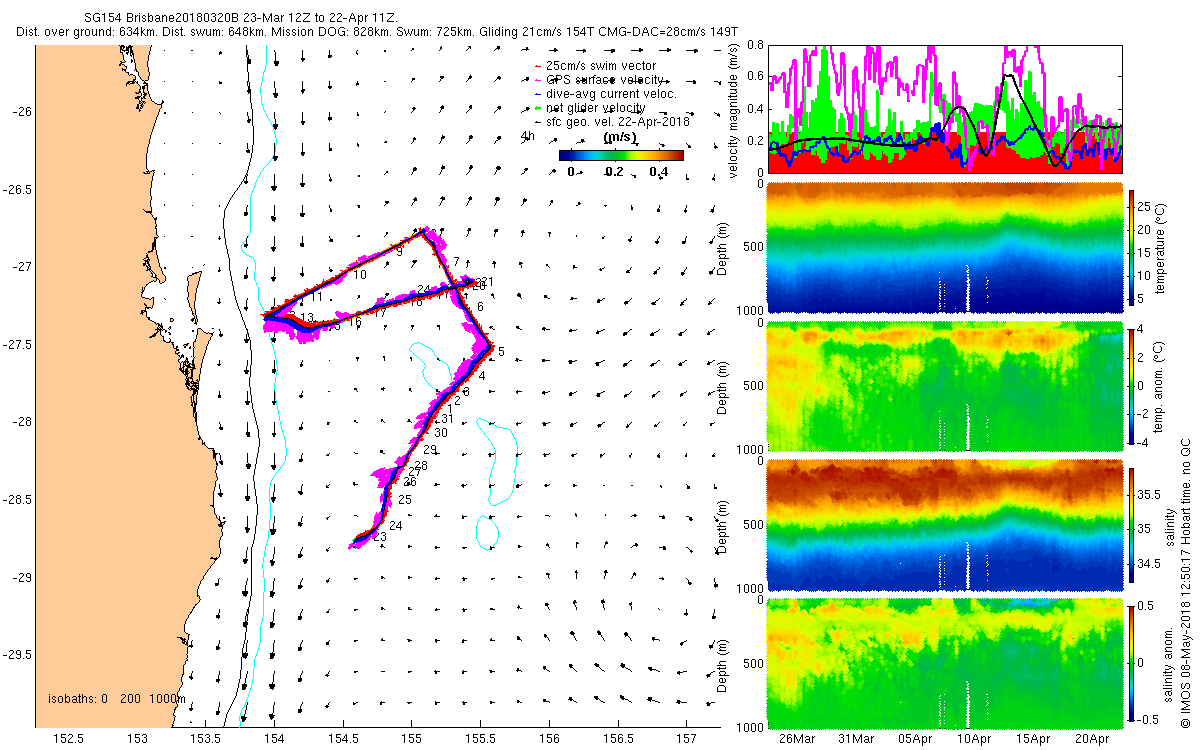Click the '157' longitude tick label
The height and width of the screenshot is (750, 1200).
pos(686,739)
